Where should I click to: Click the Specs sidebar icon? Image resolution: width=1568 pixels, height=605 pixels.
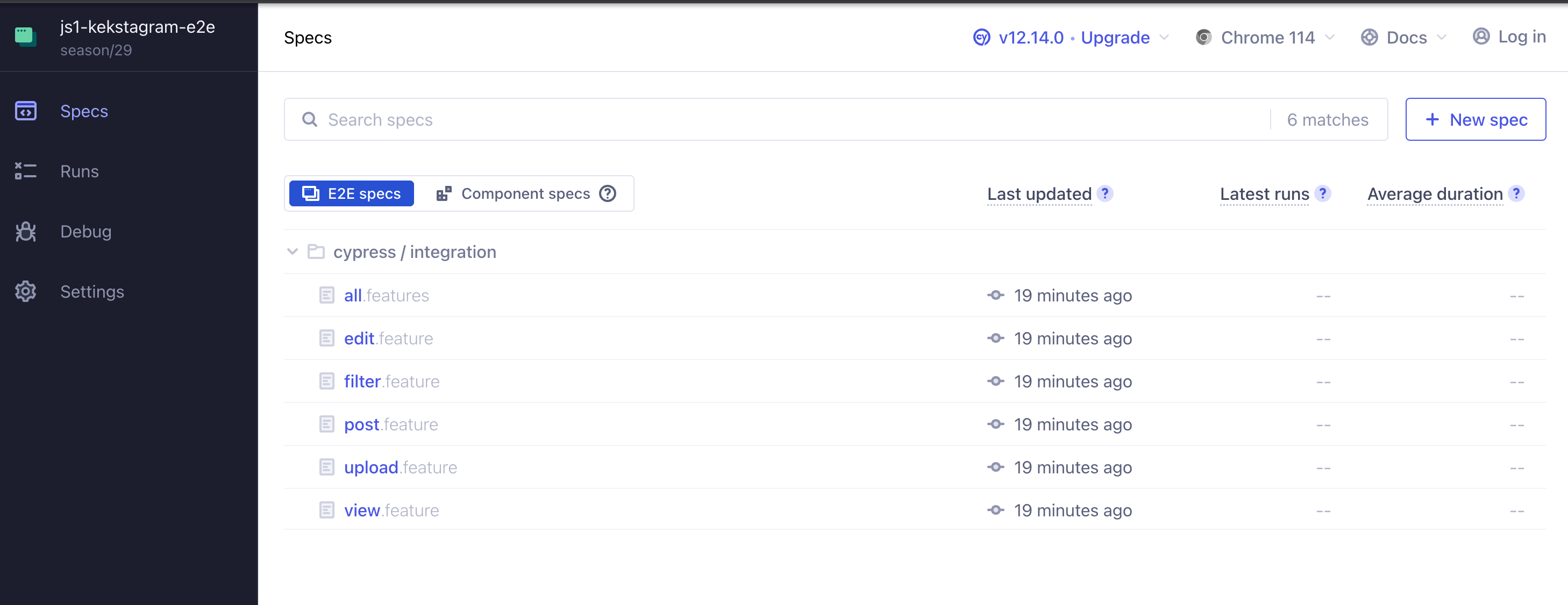pos(26,111)
